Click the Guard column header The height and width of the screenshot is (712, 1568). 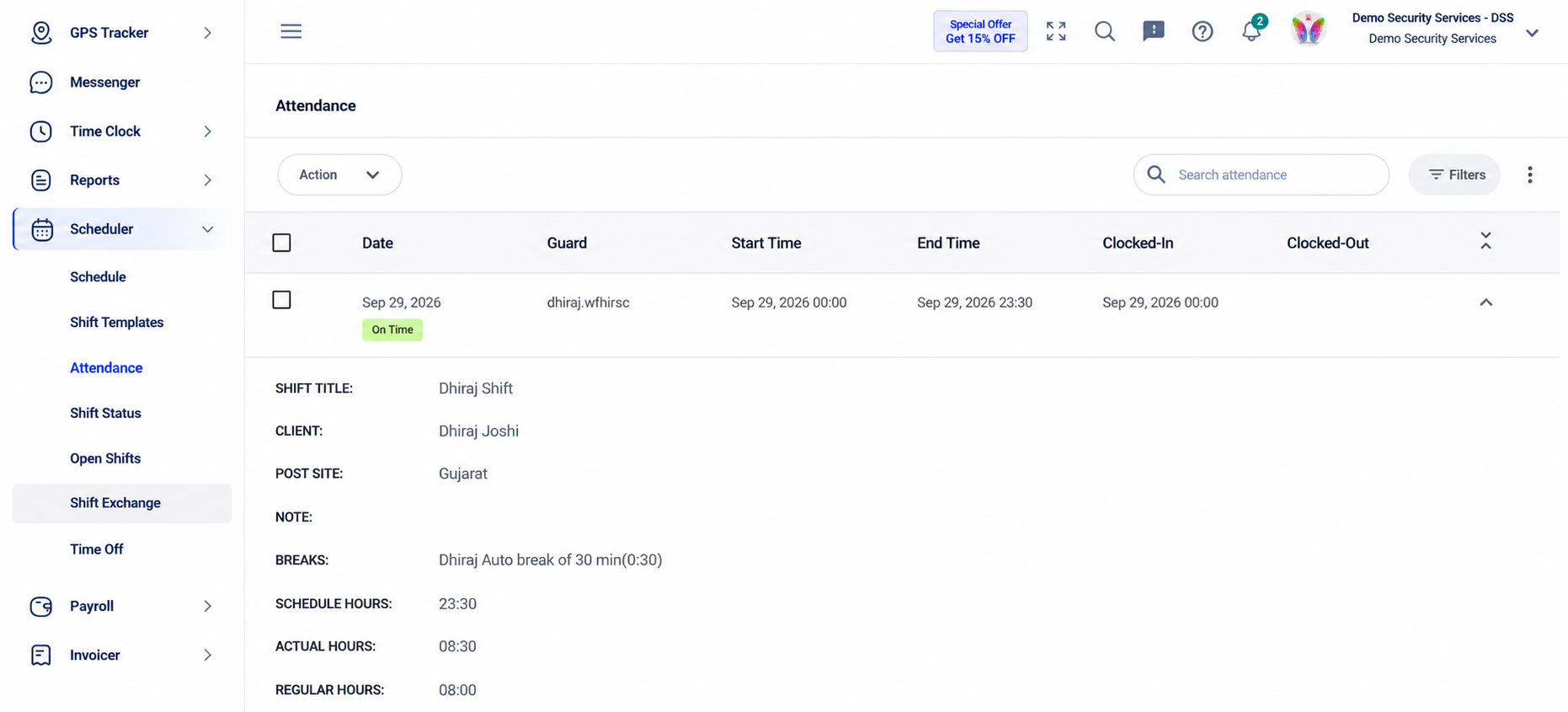[567, 244]
